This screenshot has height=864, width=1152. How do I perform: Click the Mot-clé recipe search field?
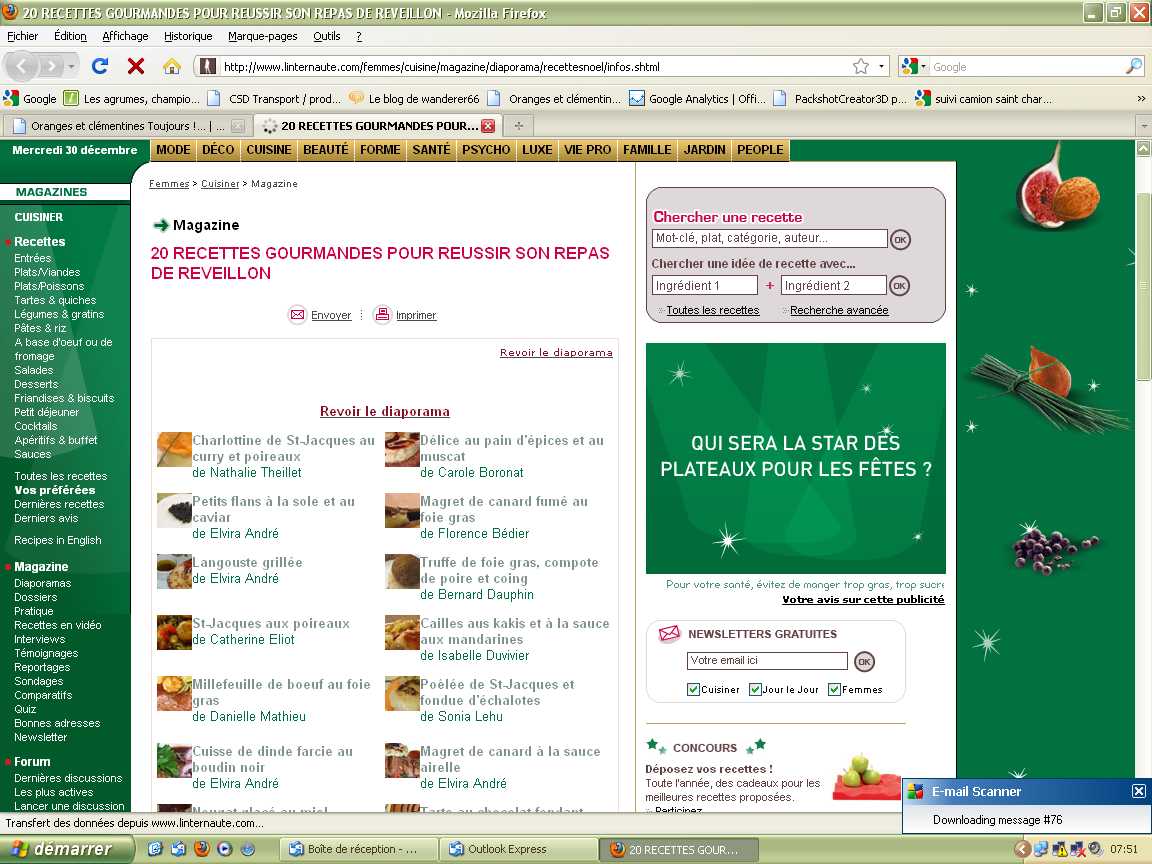click(770, 238)
